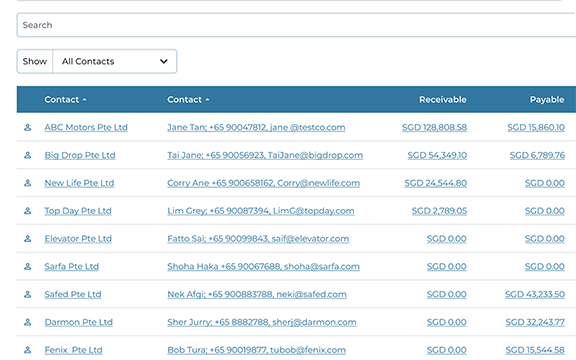This screenshot has width=576, height=360.
Task: Click Elevator Pte Ltd receivable SGD 0.00
Action: pyautogui.click(x=447, y=239)
